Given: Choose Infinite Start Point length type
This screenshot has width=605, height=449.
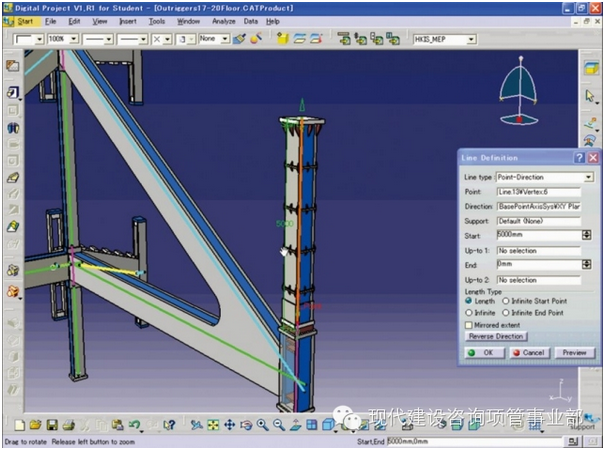Looking at the screenshot, I should 505,301.
